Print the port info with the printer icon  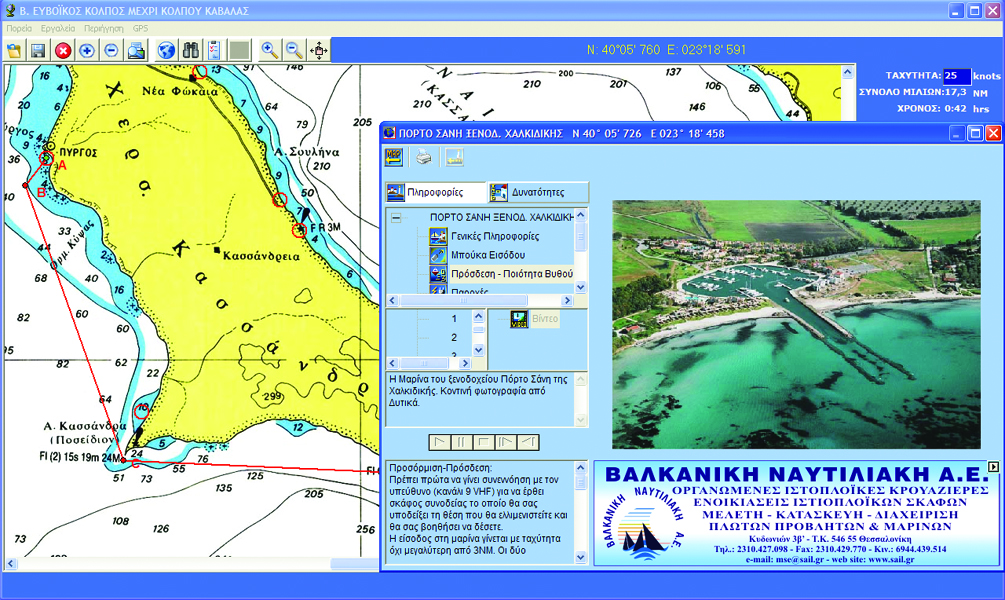click(x=424, y=157)
